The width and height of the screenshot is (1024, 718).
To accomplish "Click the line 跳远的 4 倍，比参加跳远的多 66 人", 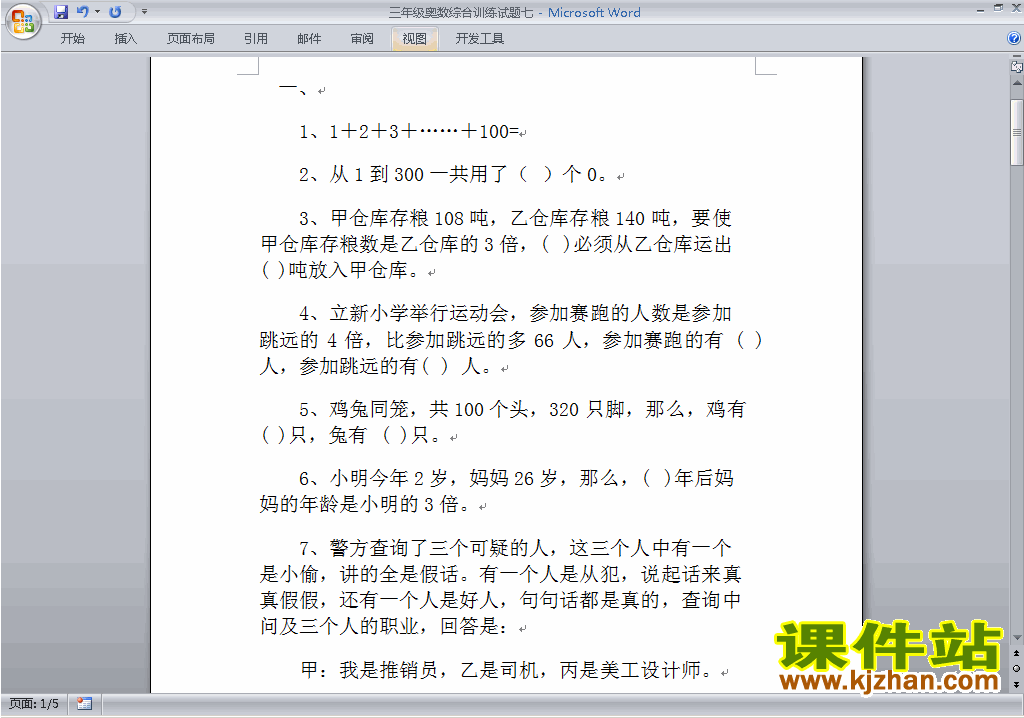I will 511,340.
